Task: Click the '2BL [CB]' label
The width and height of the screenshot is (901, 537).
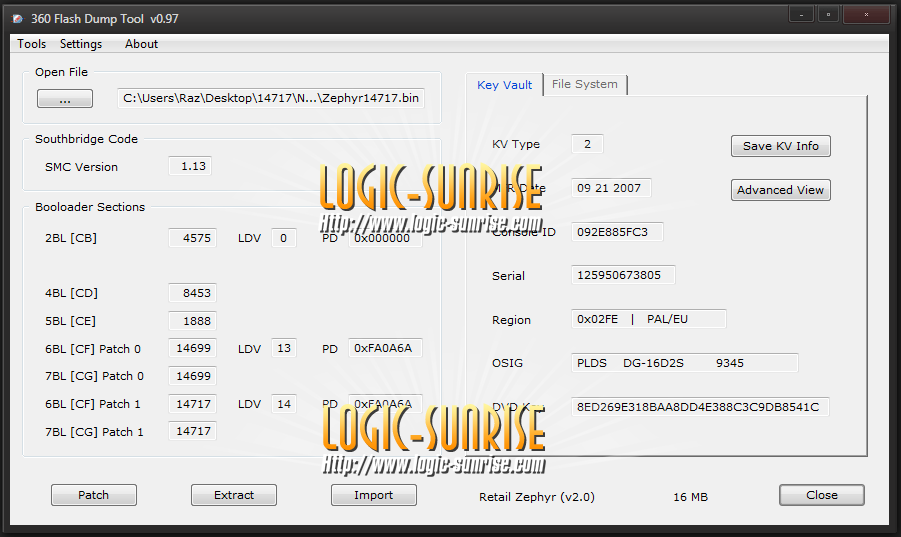Action: click(71, 238)
